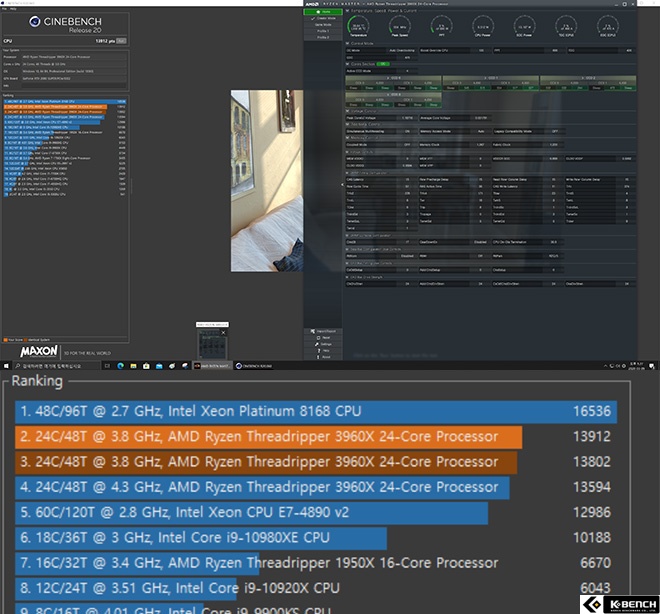Open File Explorer from the taskbar
This screenshot has width=660, height=614.
tap(133, 366)
